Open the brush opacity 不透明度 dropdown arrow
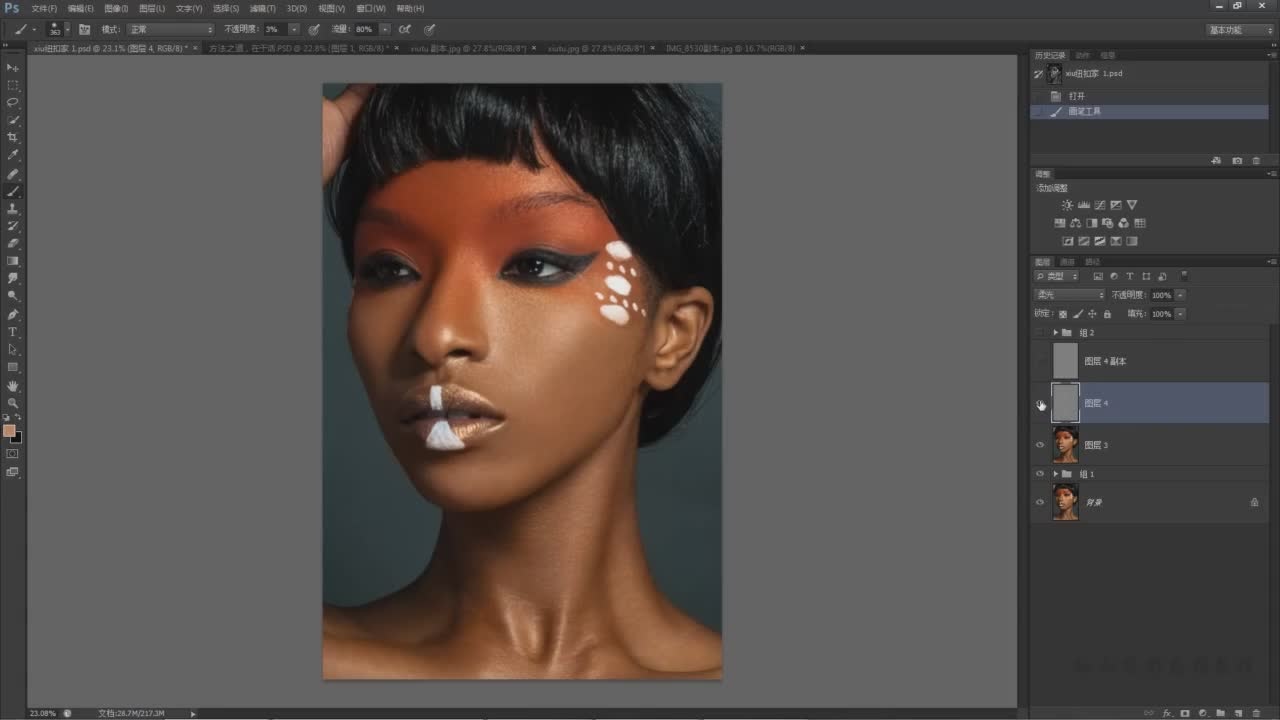Viewport: 1280px width, 720px height. [x=294, y=30]
